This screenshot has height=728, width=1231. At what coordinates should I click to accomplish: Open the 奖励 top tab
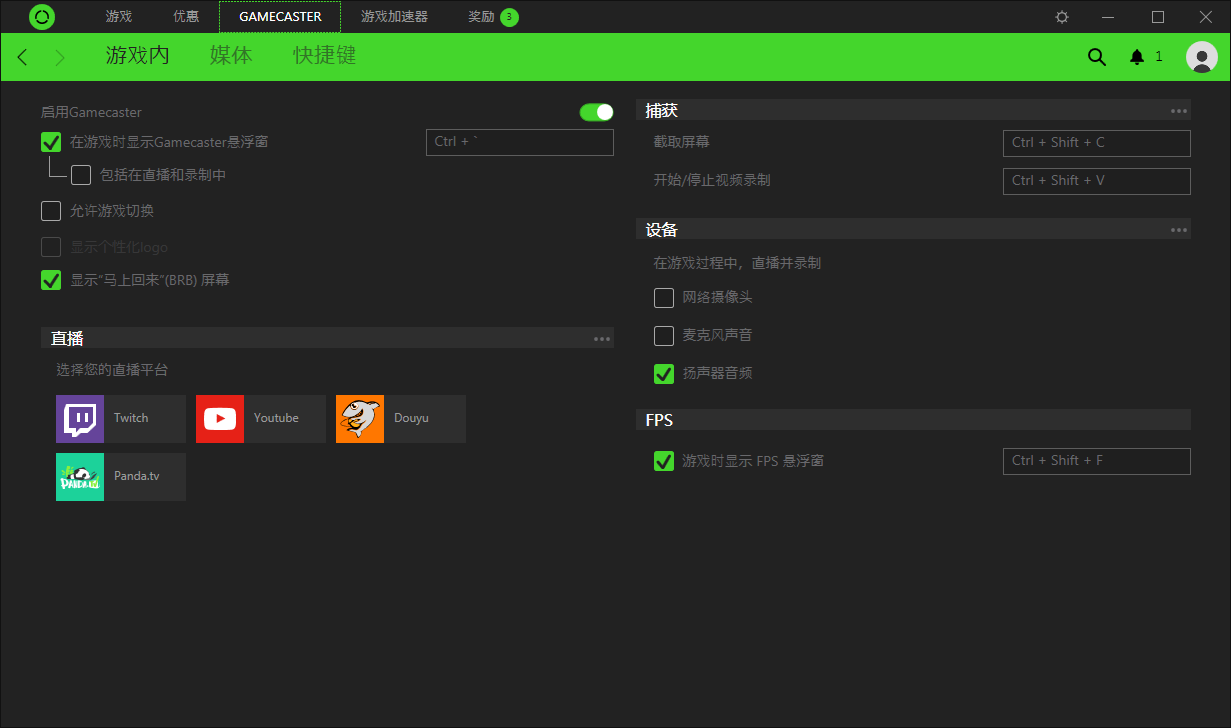pyautogui.click(x=481, y=17)
